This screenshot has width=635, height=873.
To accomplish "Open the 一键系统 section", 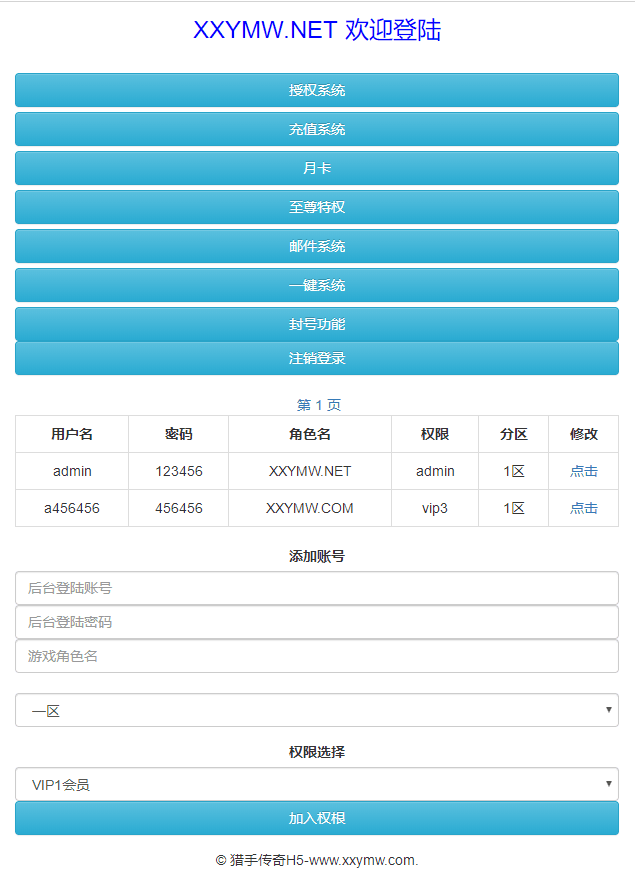I will tap(317, 285).
